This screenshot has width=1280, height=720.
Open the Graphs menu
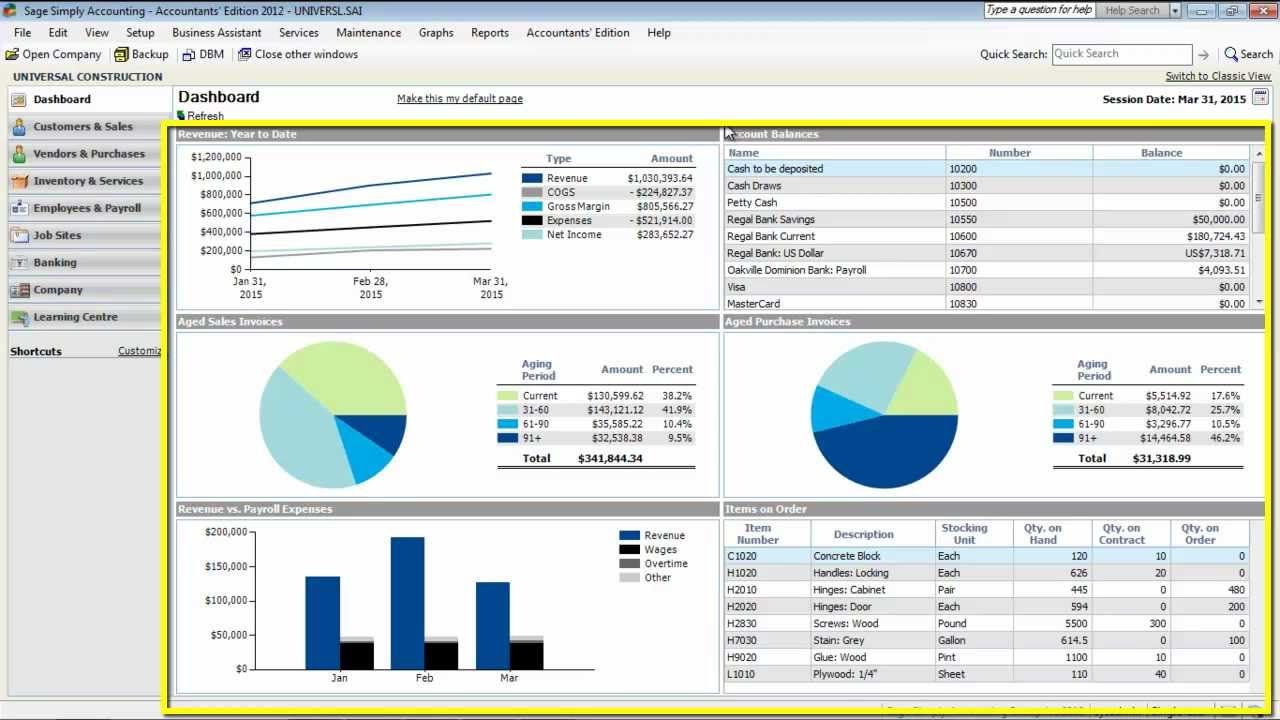[436, 32]
